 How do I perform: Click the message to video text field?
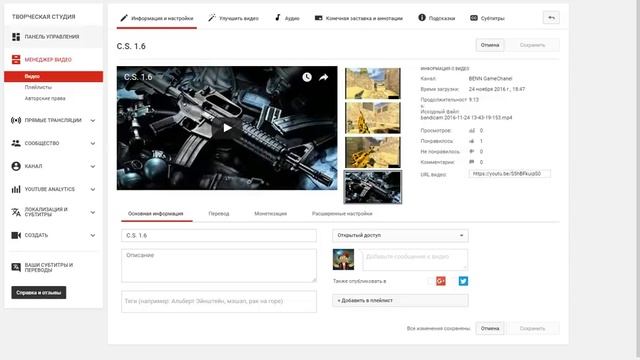(x=415, y=260)
